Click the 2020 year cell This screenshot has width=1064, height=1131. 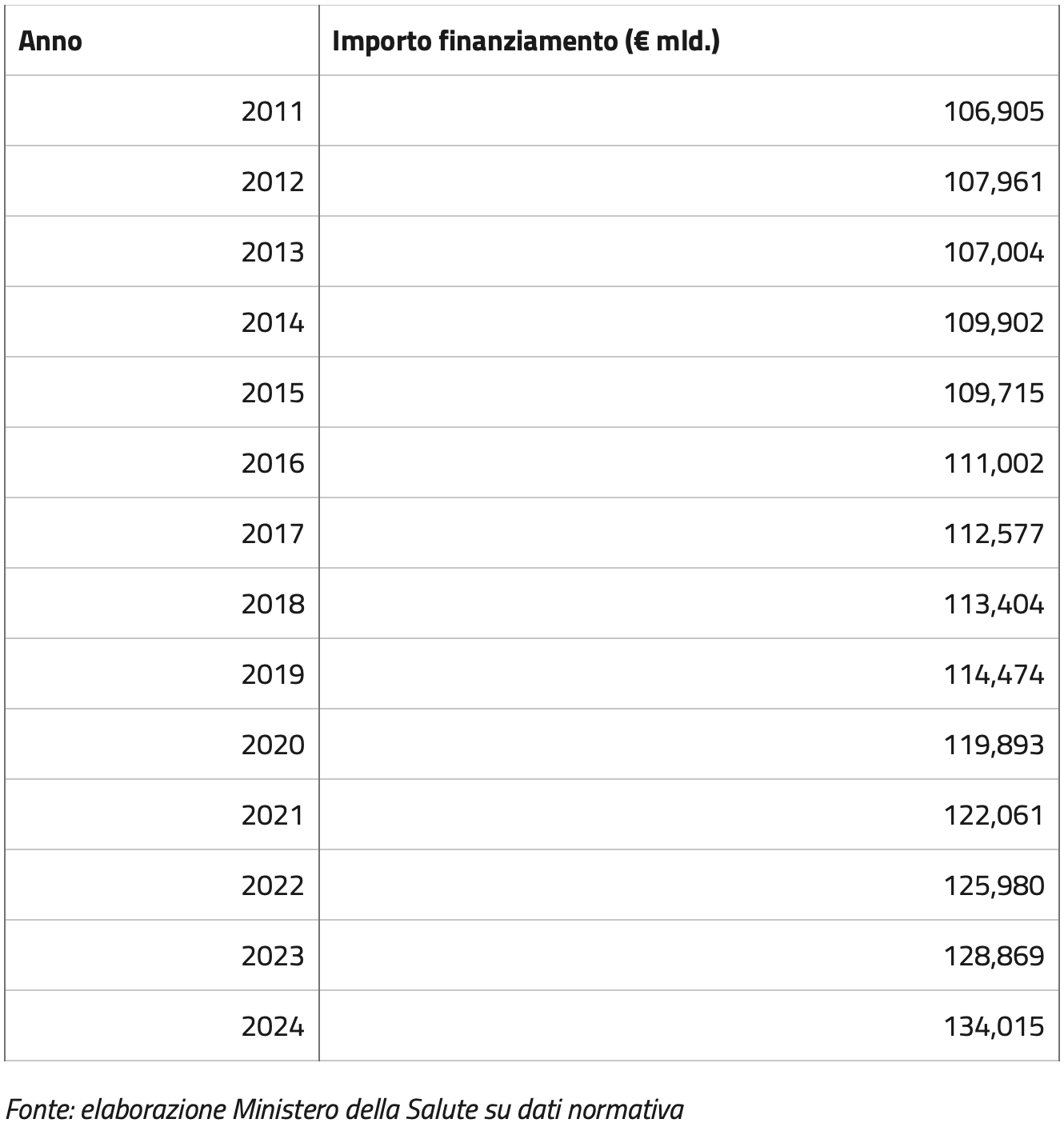[273, 745]
